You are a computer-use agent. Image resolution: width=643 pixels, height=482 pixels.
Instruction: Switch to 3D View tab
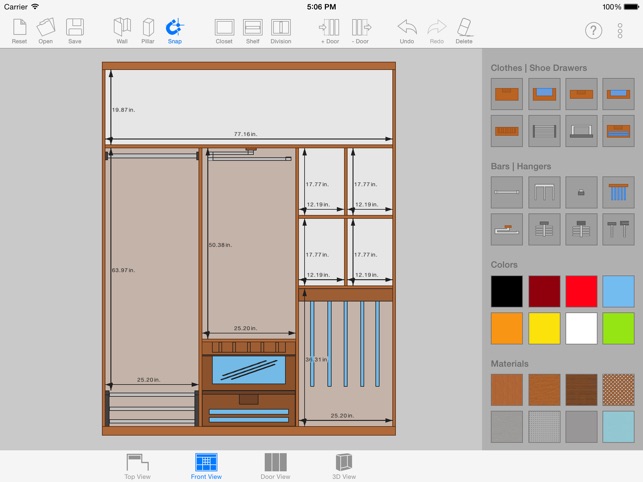point(344,466)
